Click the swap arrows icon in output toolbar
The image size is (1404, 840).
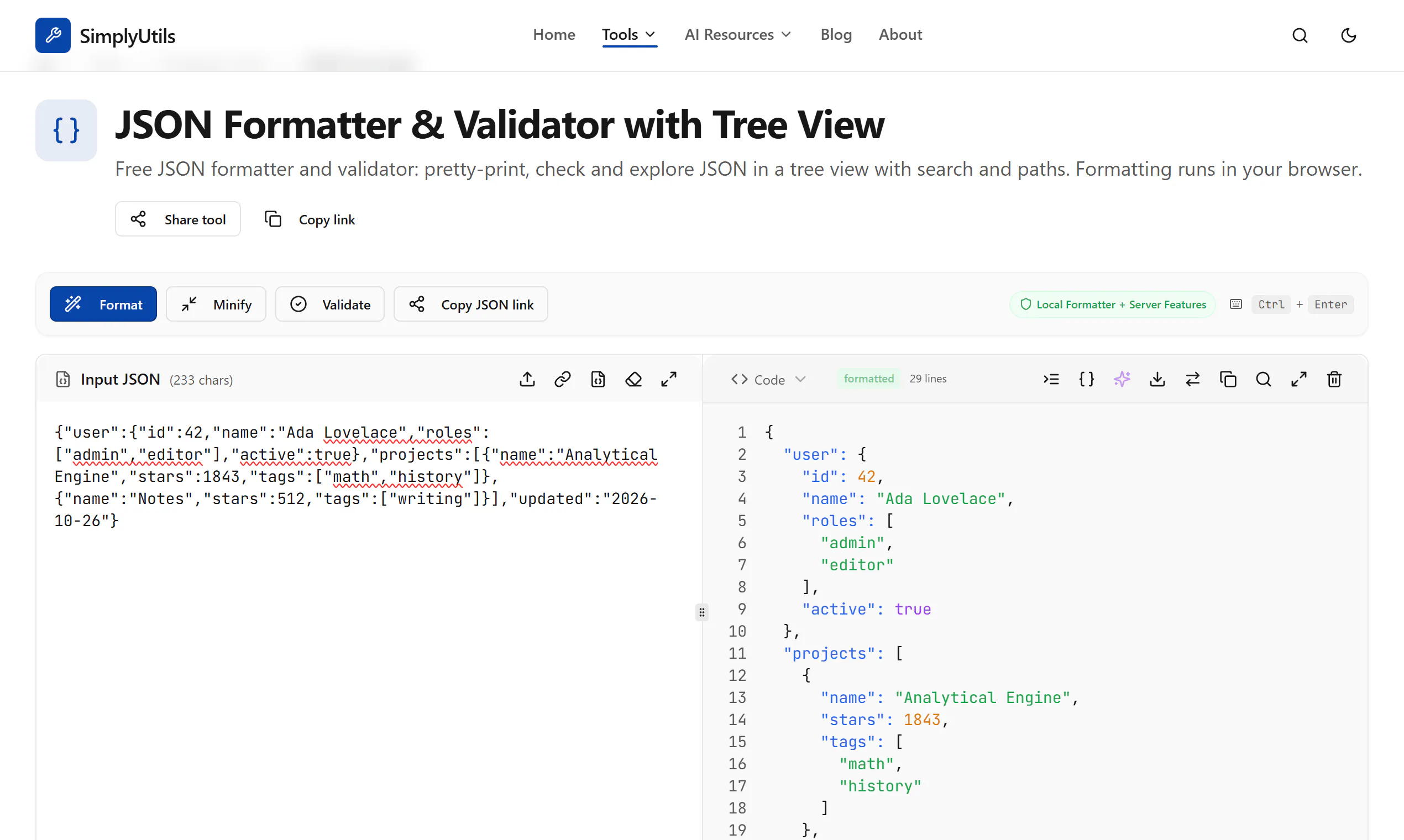tap(1193, 379)
